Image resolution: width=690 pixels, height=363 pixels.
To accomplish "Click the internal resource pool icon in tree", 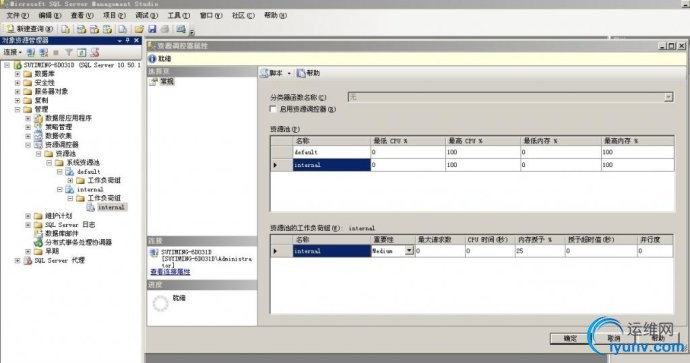I will click(70, 189).
